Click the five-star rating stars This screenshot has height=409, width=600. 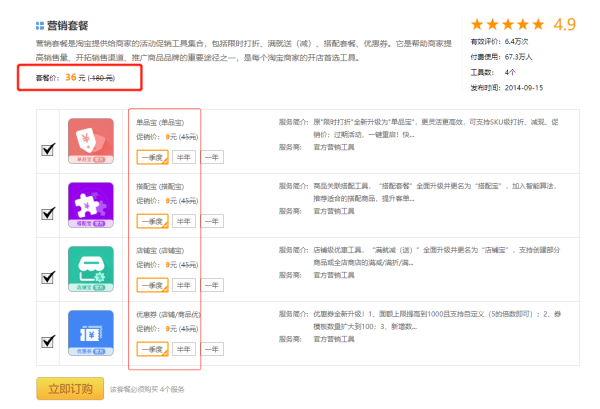[x=507, y=24]
